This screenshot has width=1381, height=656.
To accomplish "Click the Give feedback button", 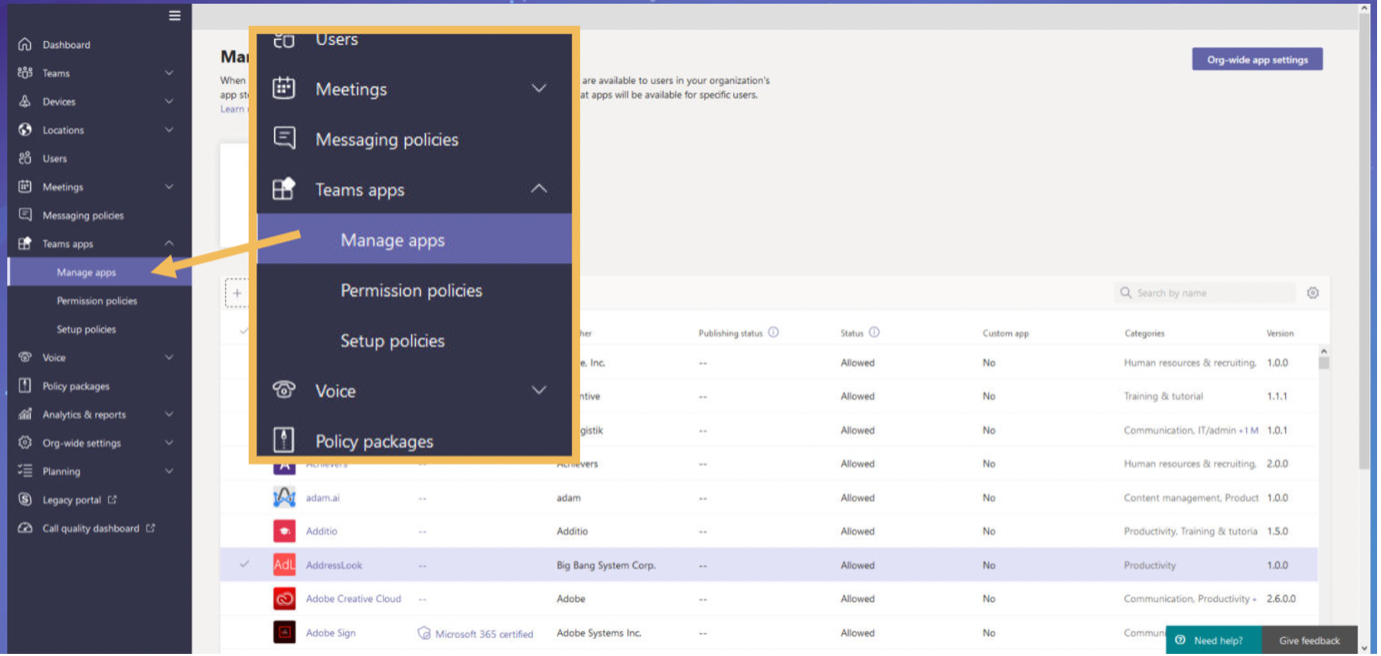I will tap(1310, 641).
